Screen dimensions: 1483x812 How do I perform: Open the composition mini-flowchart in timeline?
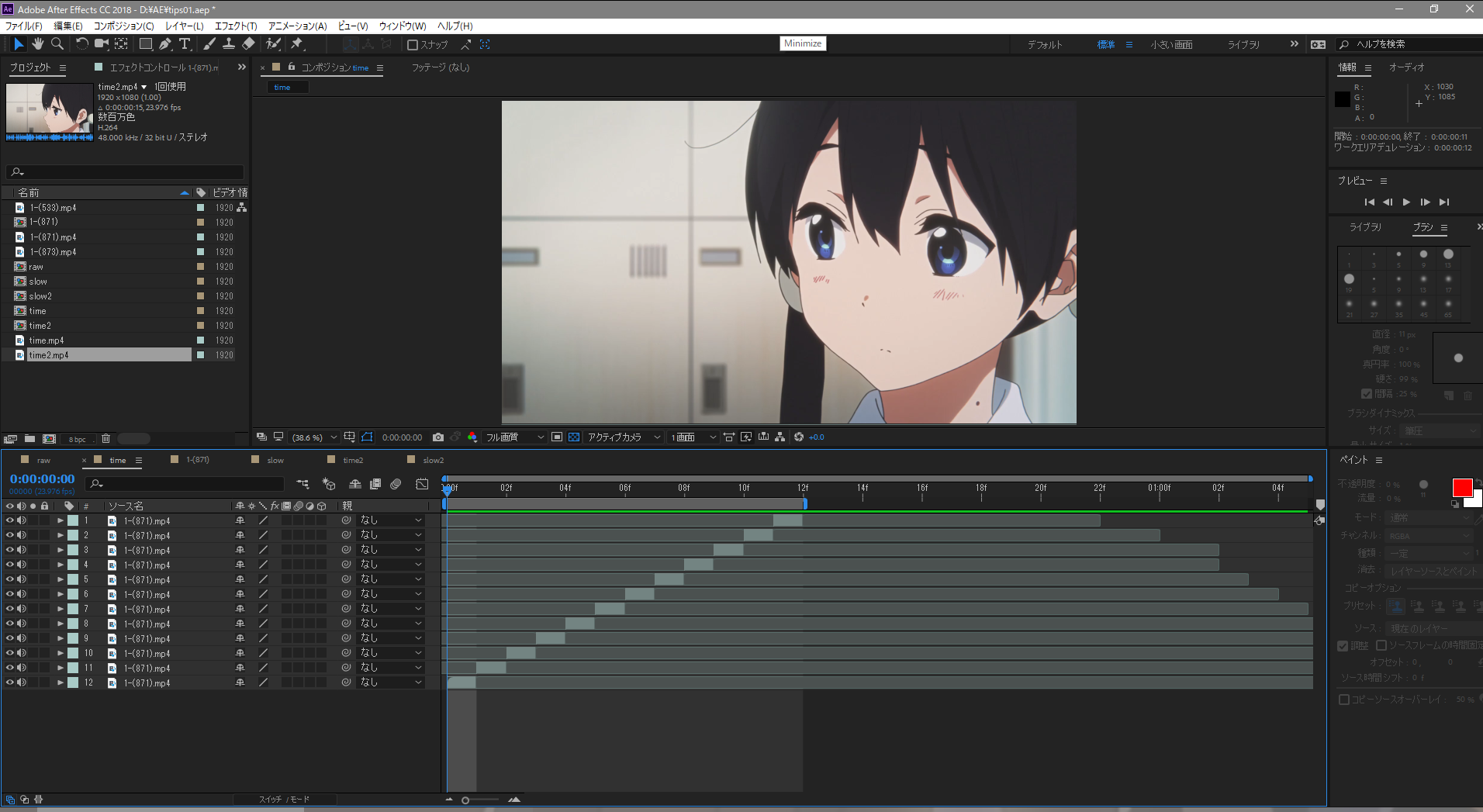pos(302,484)
